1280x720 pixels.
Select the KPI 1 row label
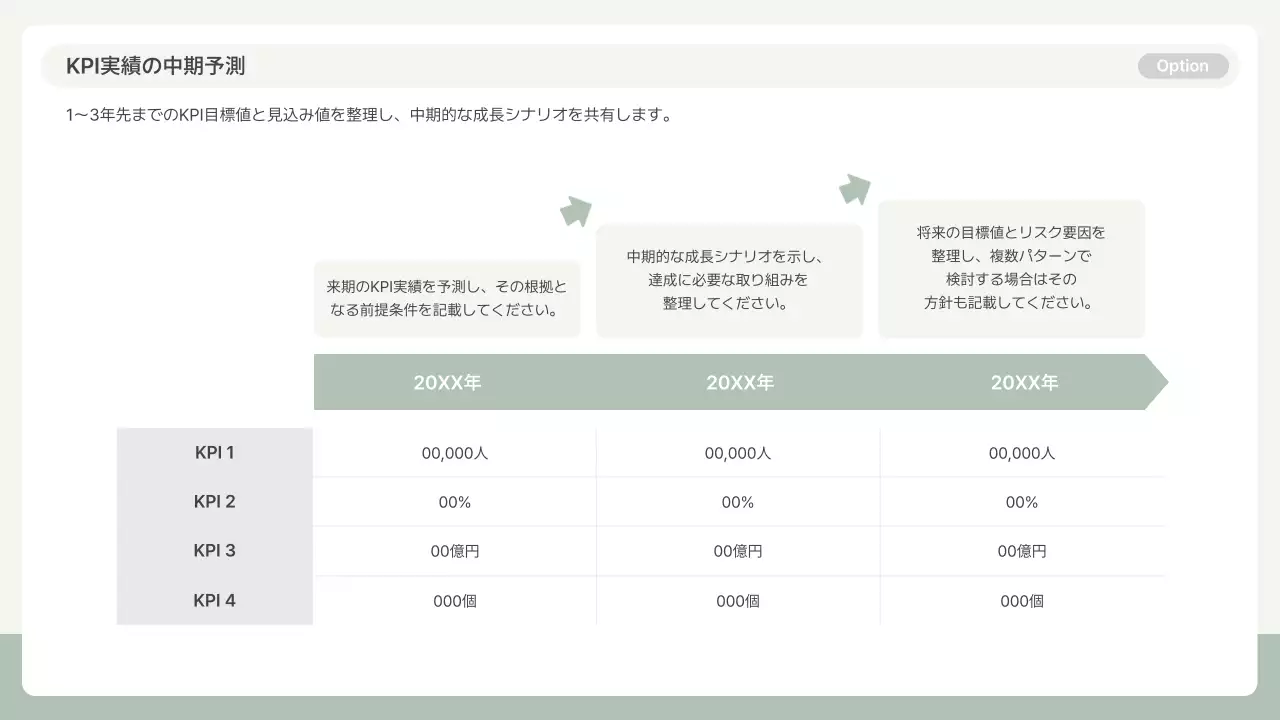pos(215,452)
